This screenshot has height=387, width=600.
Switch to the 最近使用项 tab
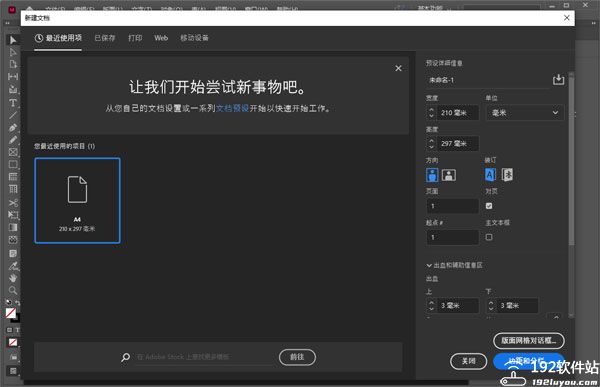point(58,38)
